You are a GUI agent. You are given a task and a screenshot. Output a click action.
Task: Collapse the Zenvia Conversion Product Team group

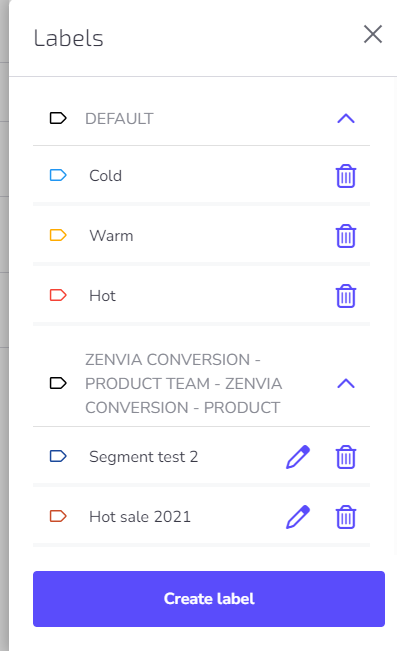pos(346,383)
